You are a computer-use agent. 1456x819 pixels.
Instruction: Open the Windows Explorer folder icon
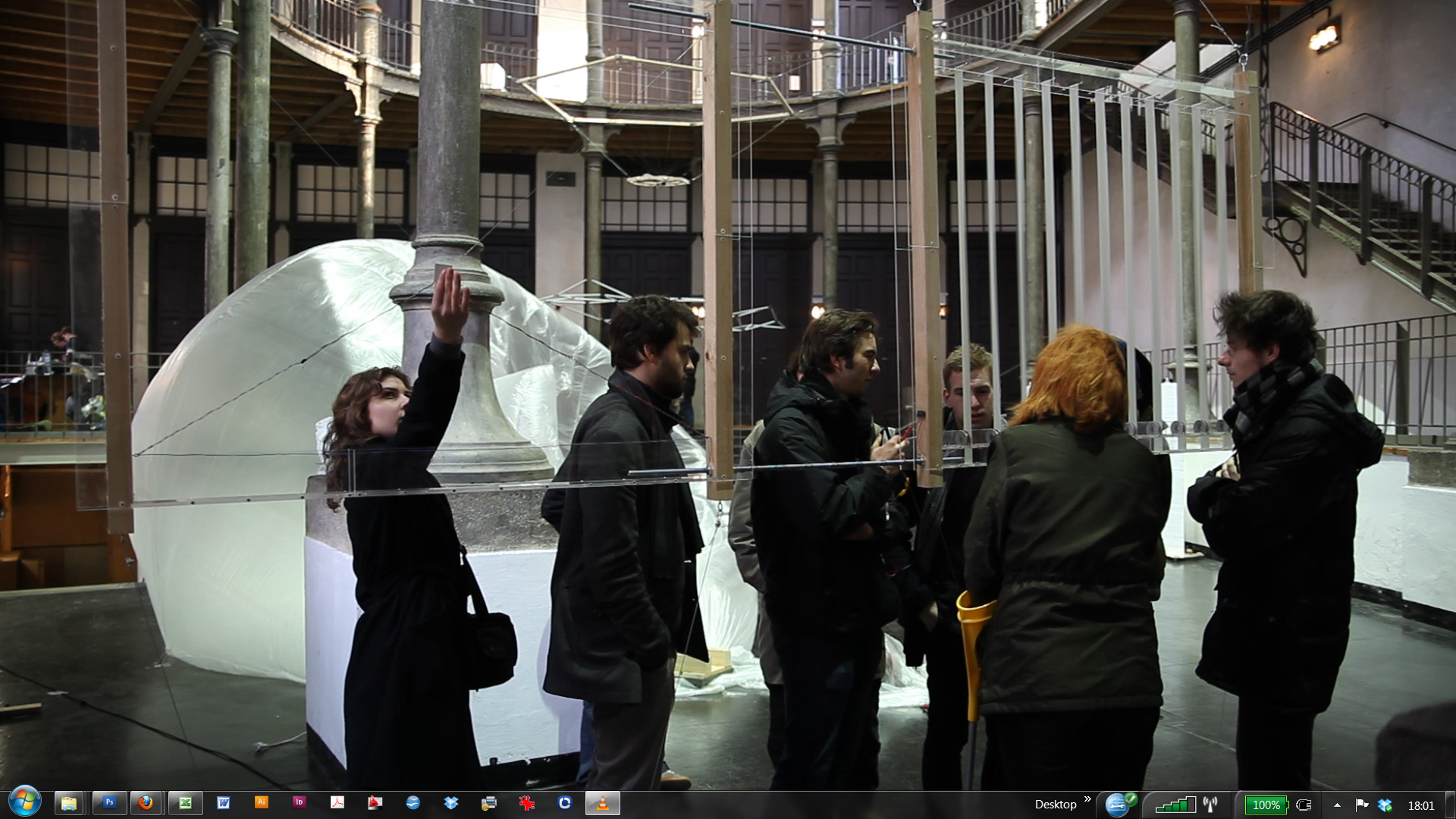coord(69,803)
